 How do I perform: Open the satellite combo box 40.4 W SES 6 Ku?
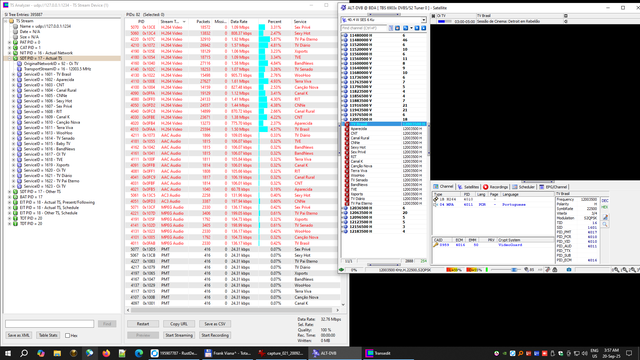coord(384,20)
